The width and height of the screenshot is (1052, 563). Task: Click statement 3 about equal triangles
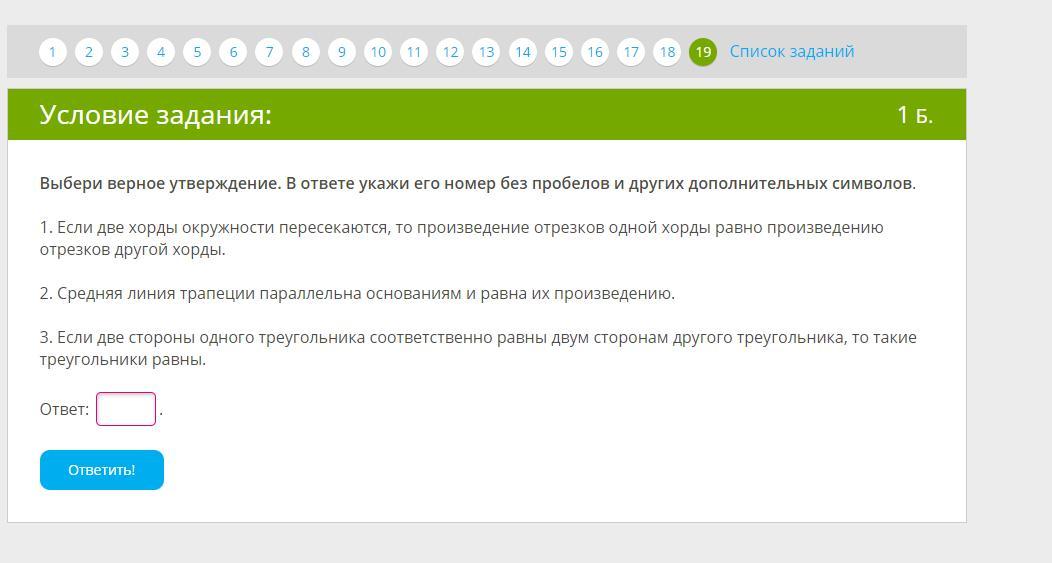[478, 348]
